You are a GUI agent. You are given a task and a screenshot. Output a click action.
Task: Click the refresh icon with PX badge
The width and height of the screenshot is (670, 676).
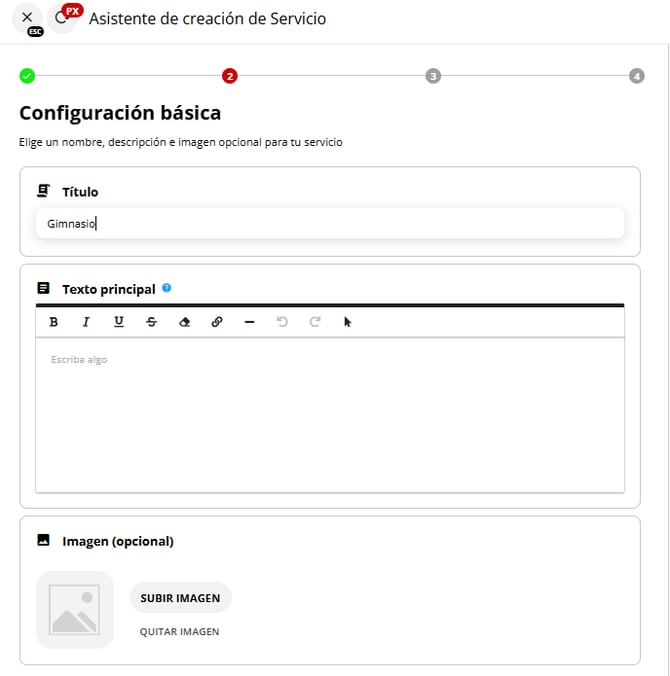point(62,17)
